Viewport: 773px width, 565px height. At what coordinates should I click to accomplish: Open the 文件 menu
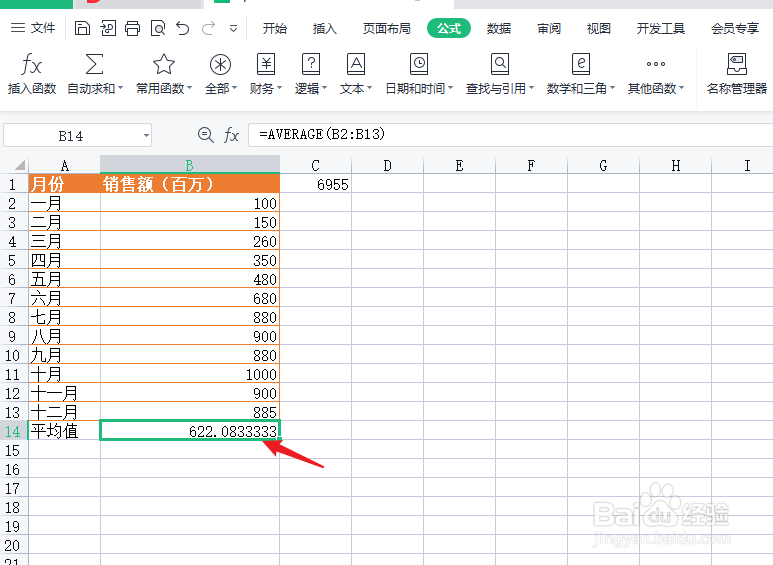[33, 28]
